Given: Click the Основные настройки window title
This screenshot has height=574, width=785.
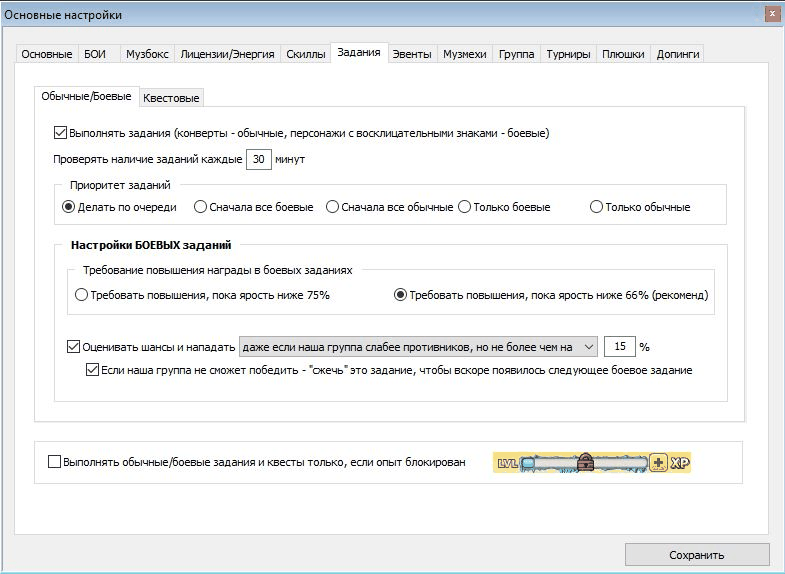Looking at the screenshot, I should coord(63,15).
